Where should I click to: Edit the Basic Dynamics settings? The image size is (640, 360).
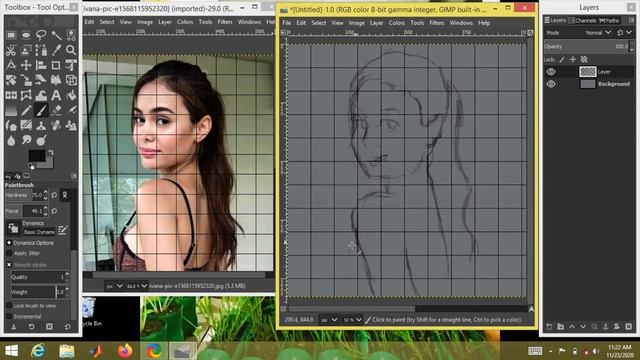click(x=62, y=230)
